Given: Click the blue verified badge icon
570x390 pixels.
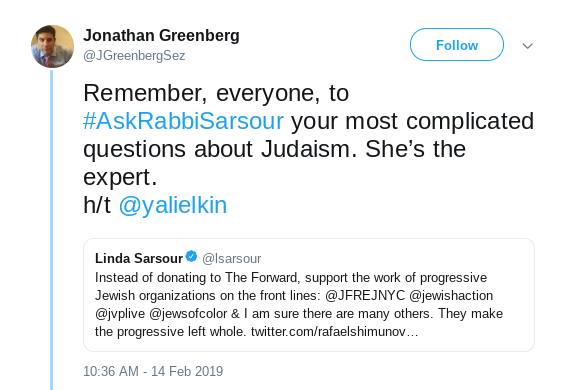Looking at the screenshot, I should [191, 257].
